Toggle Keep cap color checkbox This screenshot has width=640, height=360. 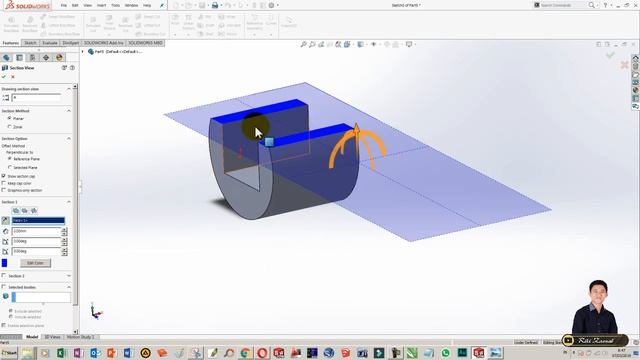pyautogui.click(x=4, y=183)
